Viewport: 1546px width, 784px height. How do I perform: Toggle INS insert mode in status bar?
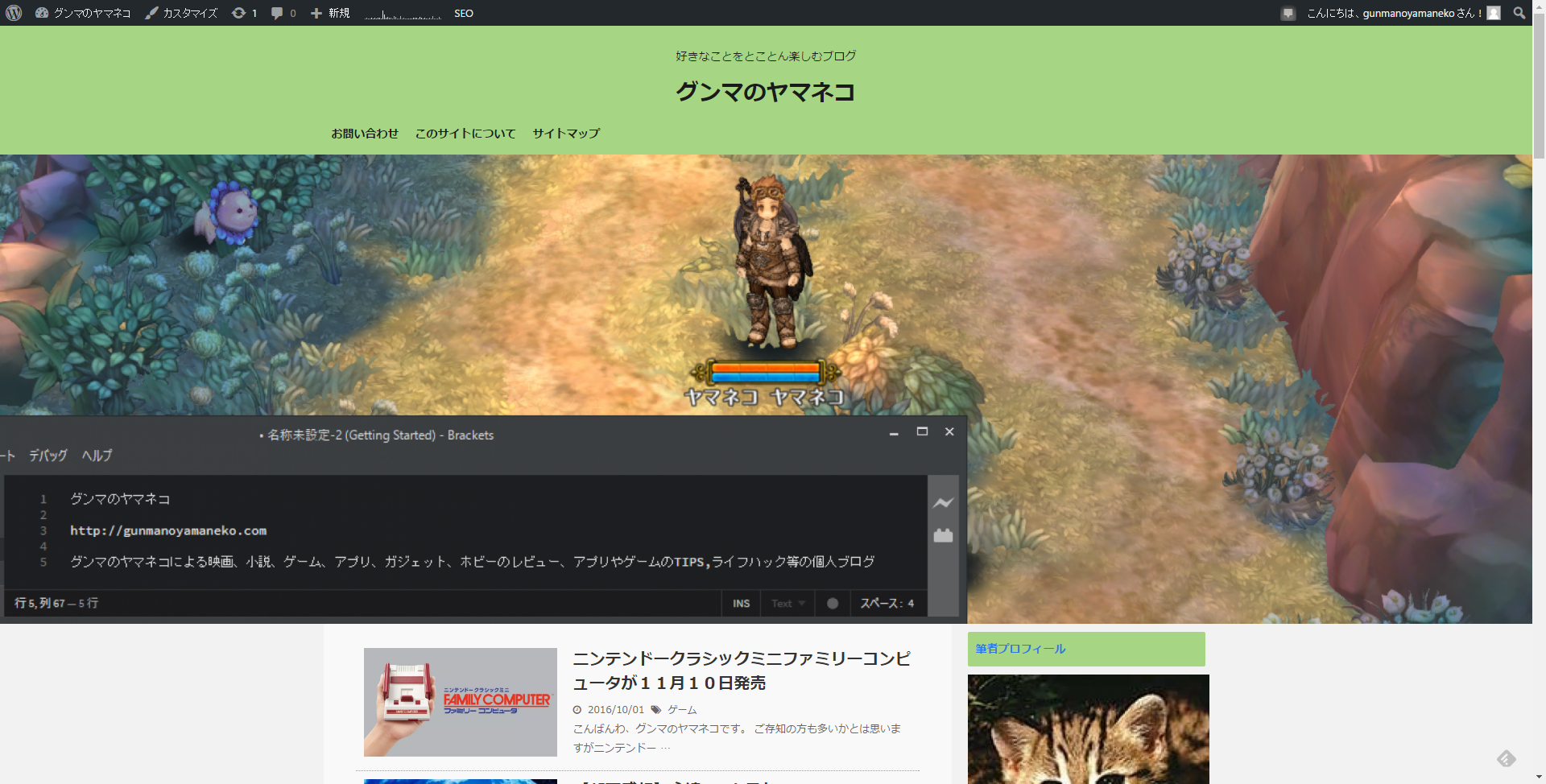tap(742, 604)
